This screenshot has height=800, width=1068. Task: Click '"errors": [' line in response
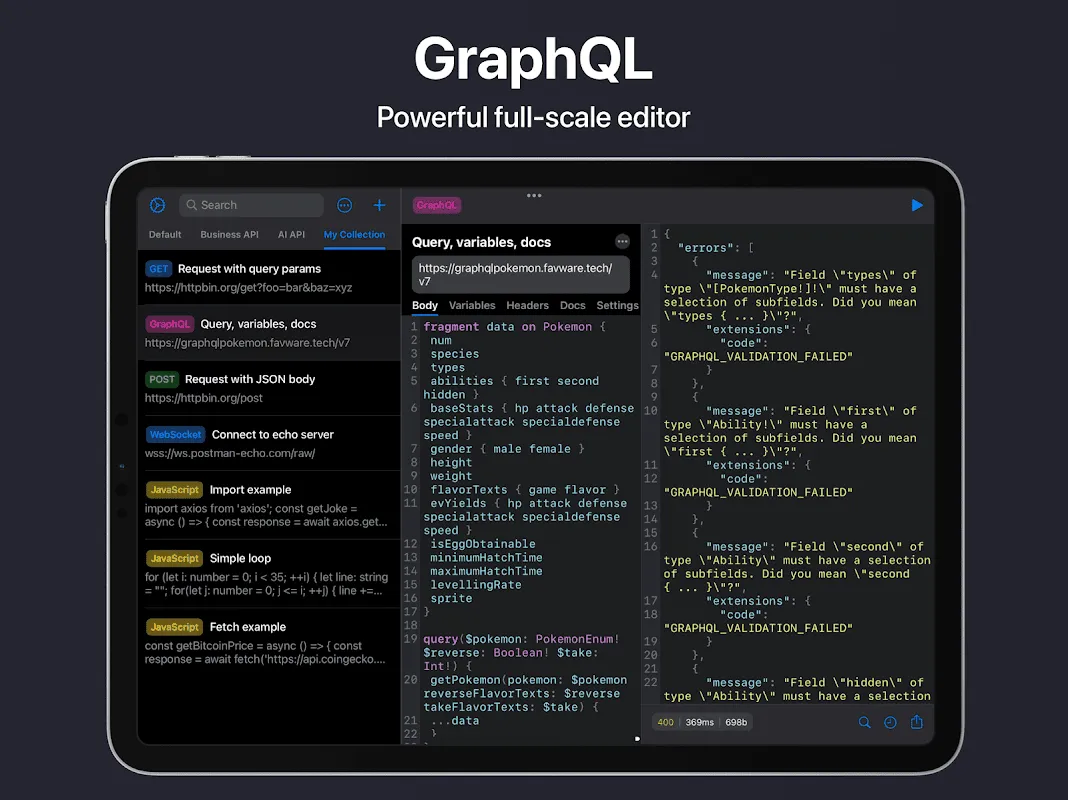pyautogui.click(x=715, y=248)
